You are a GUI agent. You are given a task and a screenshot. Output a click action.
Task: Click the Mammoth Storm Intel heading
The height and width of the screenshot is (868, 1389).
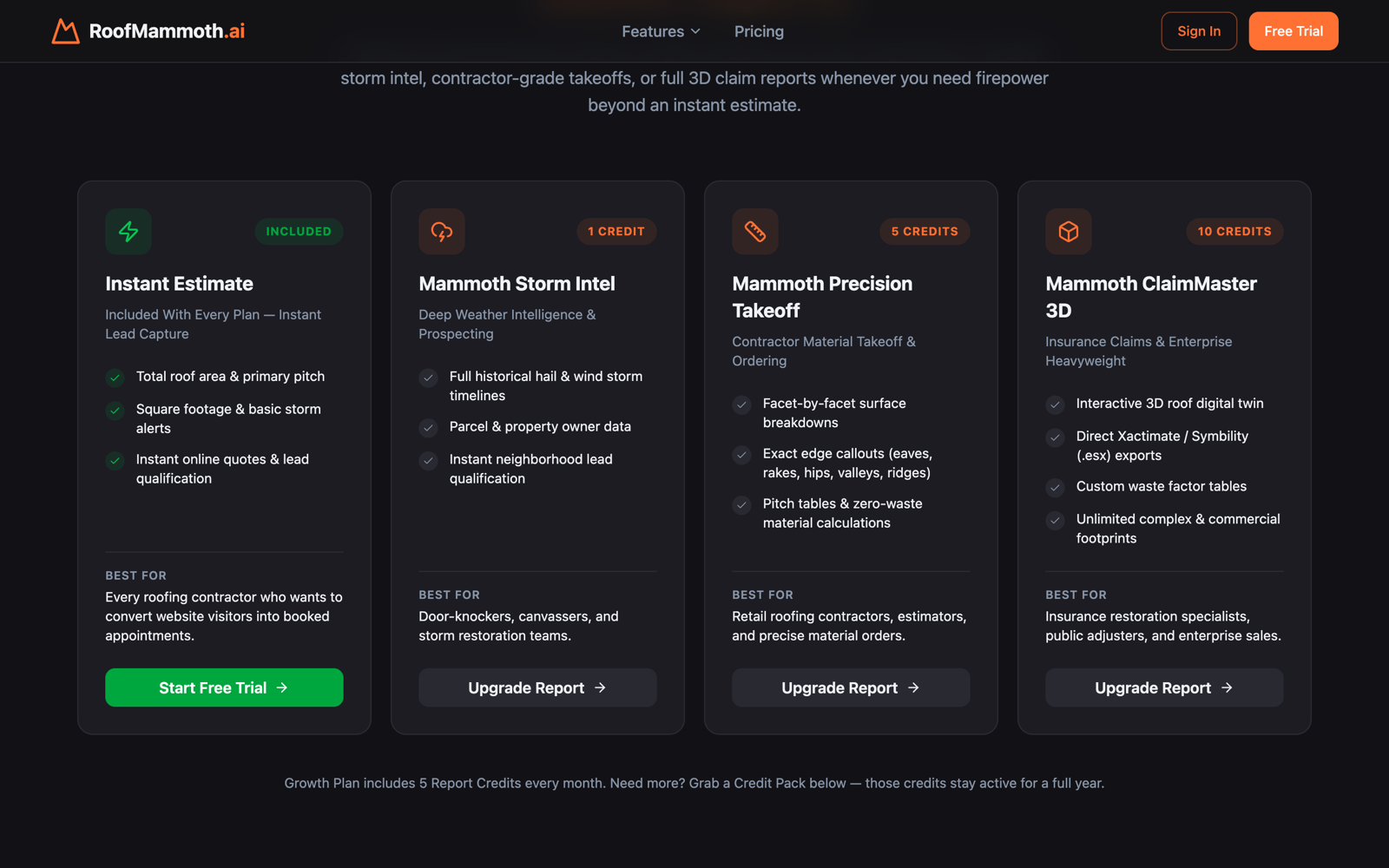(x=517, y=284)
